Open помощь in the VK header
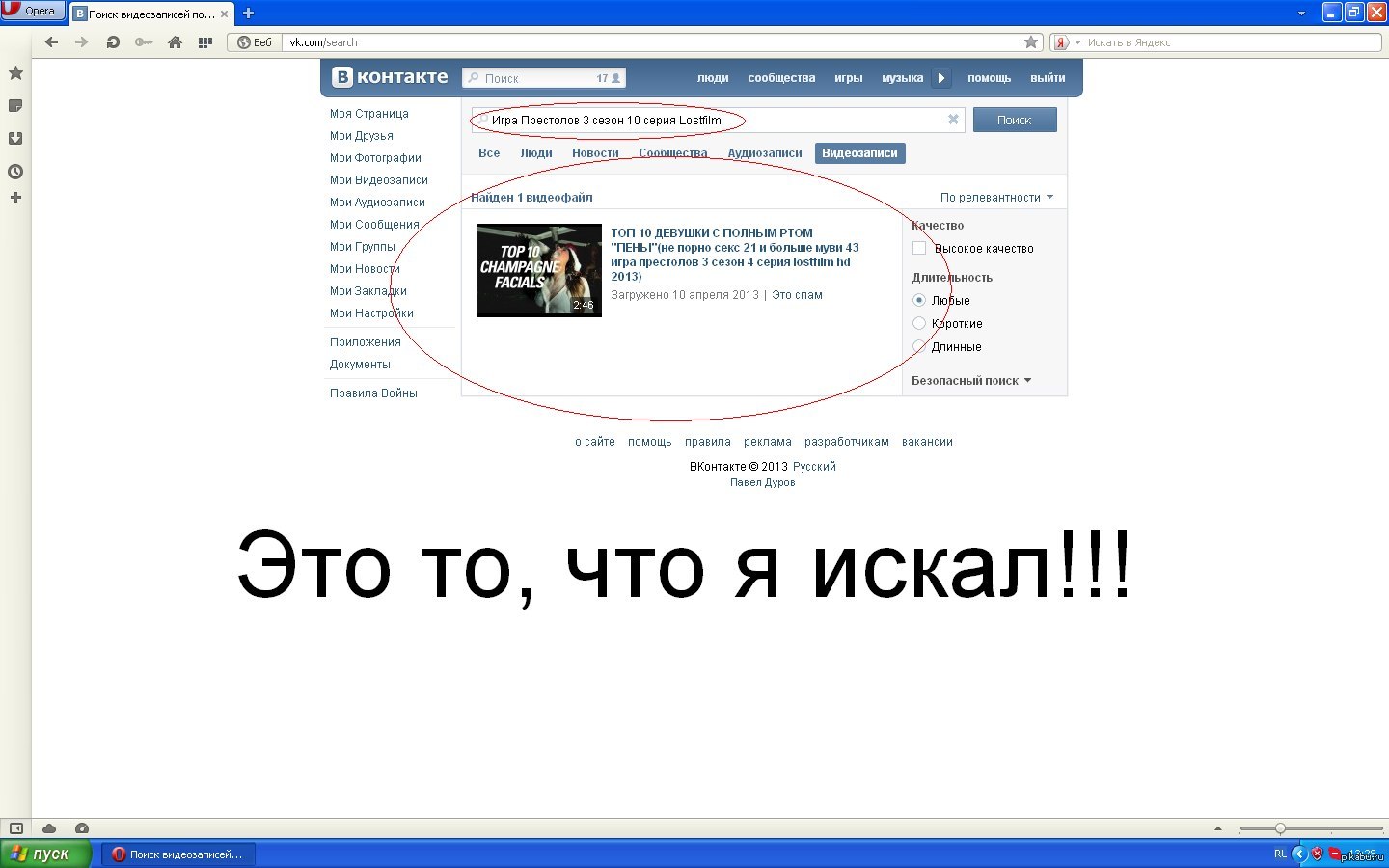This screenshot has height=868, width=1389. coord(989,78)
